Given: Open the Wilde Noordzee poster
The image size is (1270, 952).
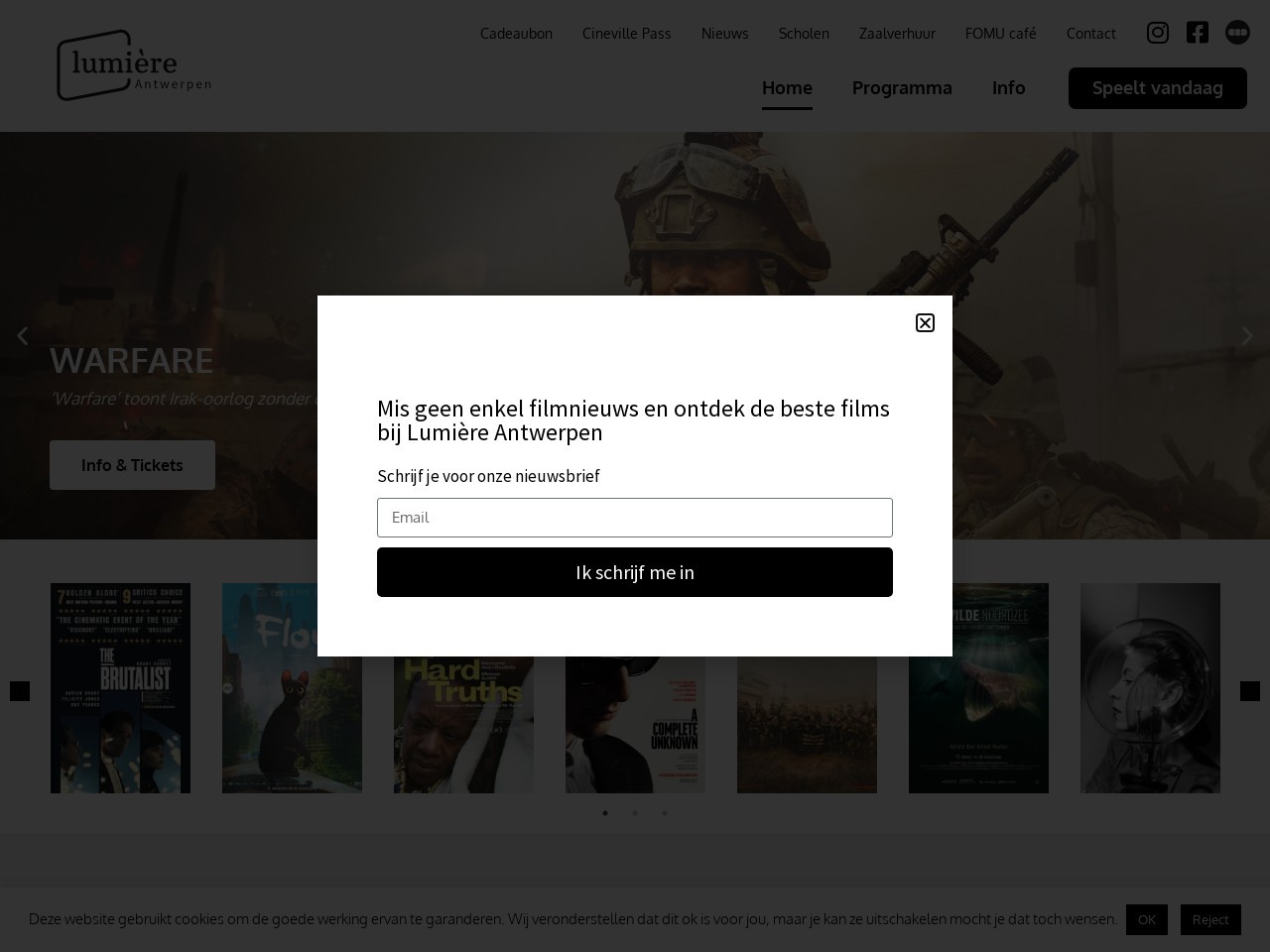Looking at the screenshot, I should point(978,688).
